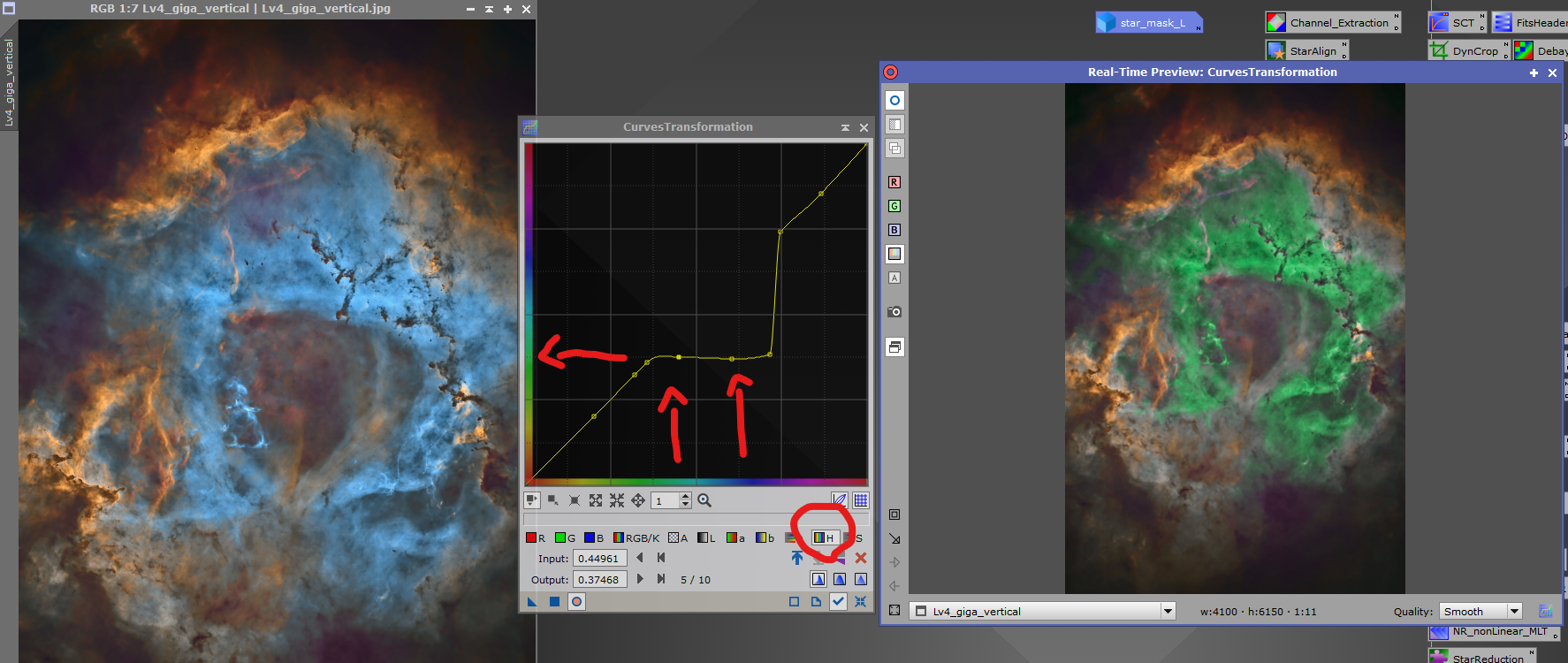
Task: Edit the Input value 0.44961 field
Action: [x=600, y=559]
